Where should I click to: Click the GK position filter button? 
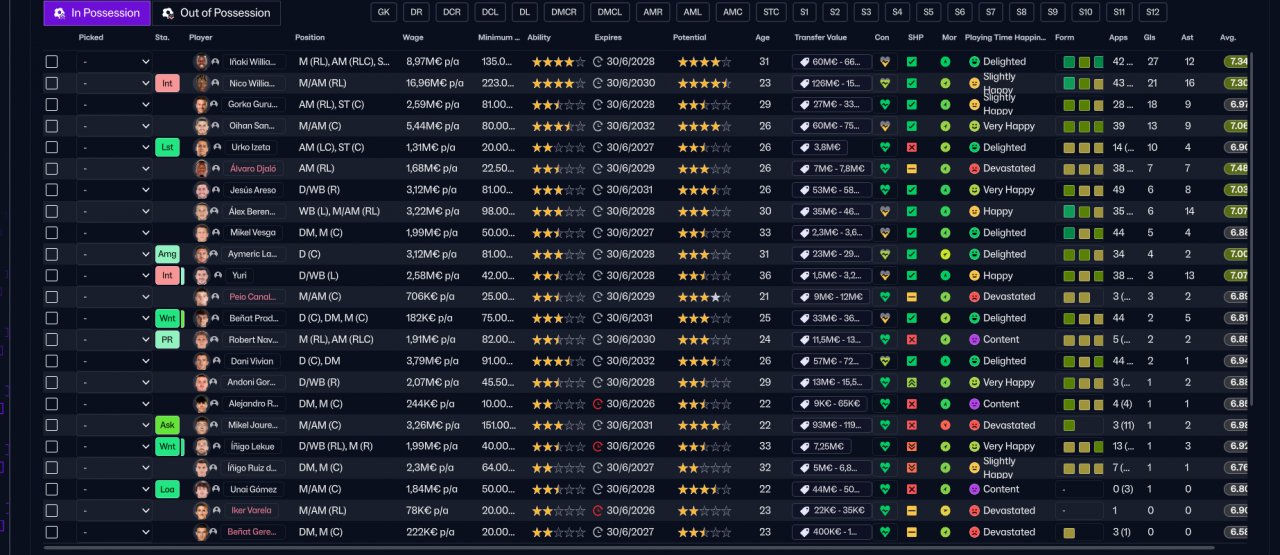pyautogui.click(x=383, y=13)
